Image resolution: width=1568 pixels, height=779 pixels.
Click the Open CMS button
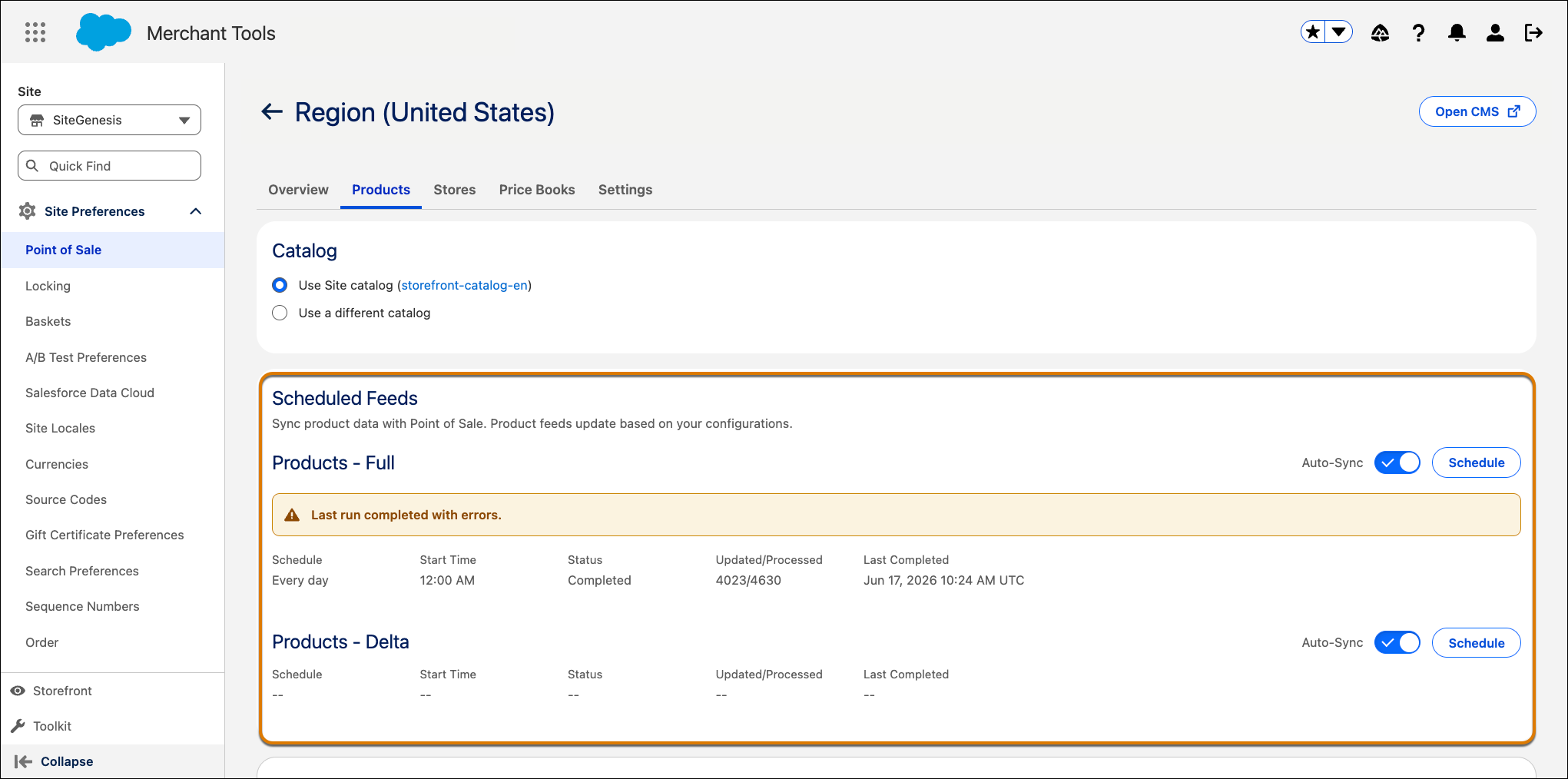click(x=1477, y=111)
